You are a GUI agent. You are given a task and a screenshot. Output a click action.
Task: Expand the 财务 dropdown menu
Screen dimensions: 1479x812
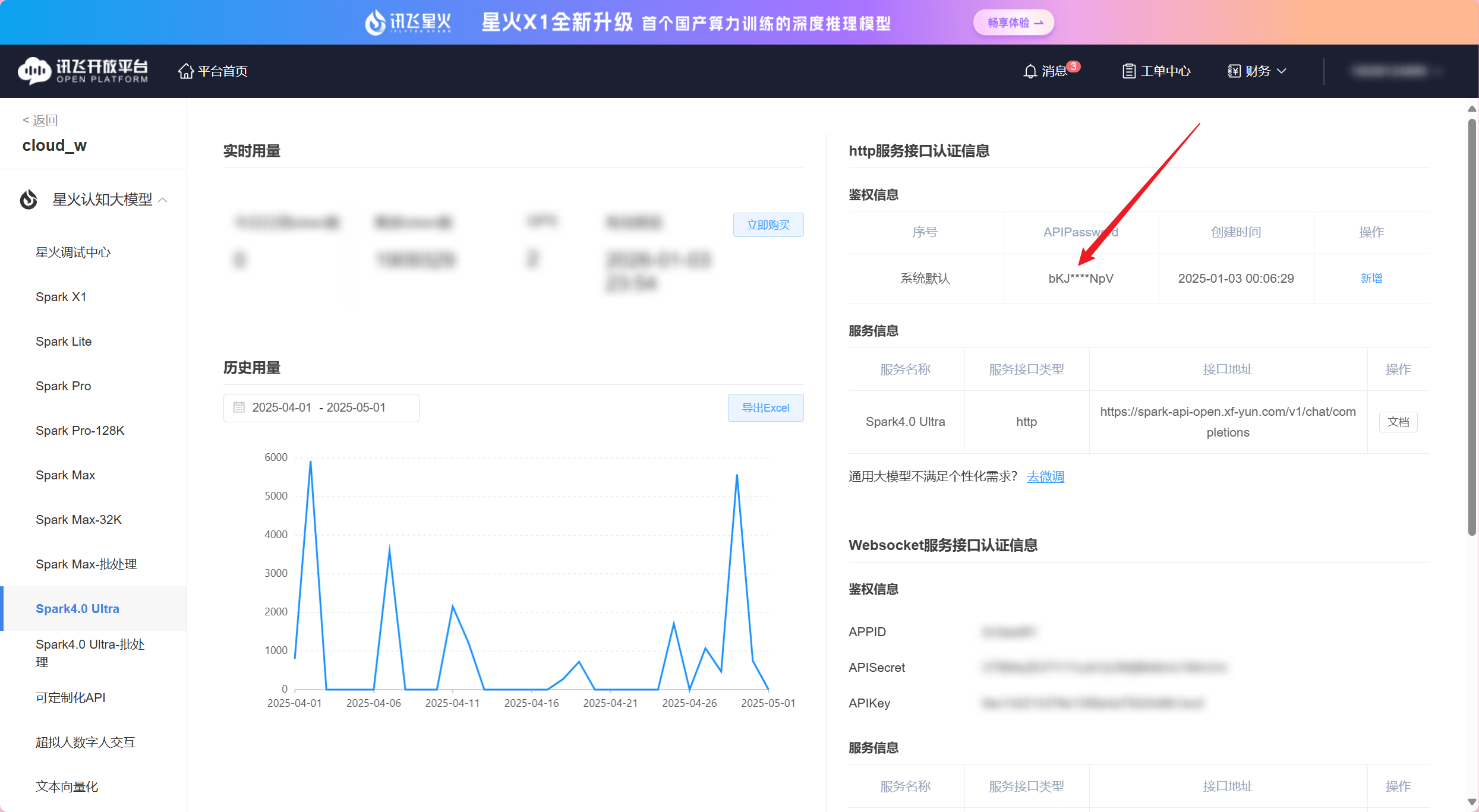[1282, 71]
